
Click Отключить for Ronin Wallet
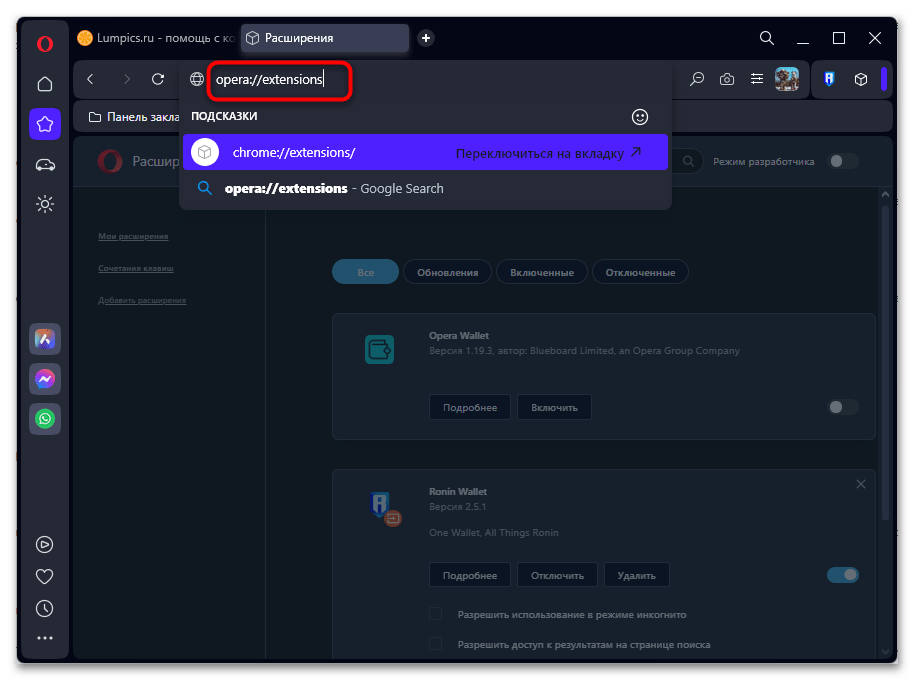tap(557, 575)
